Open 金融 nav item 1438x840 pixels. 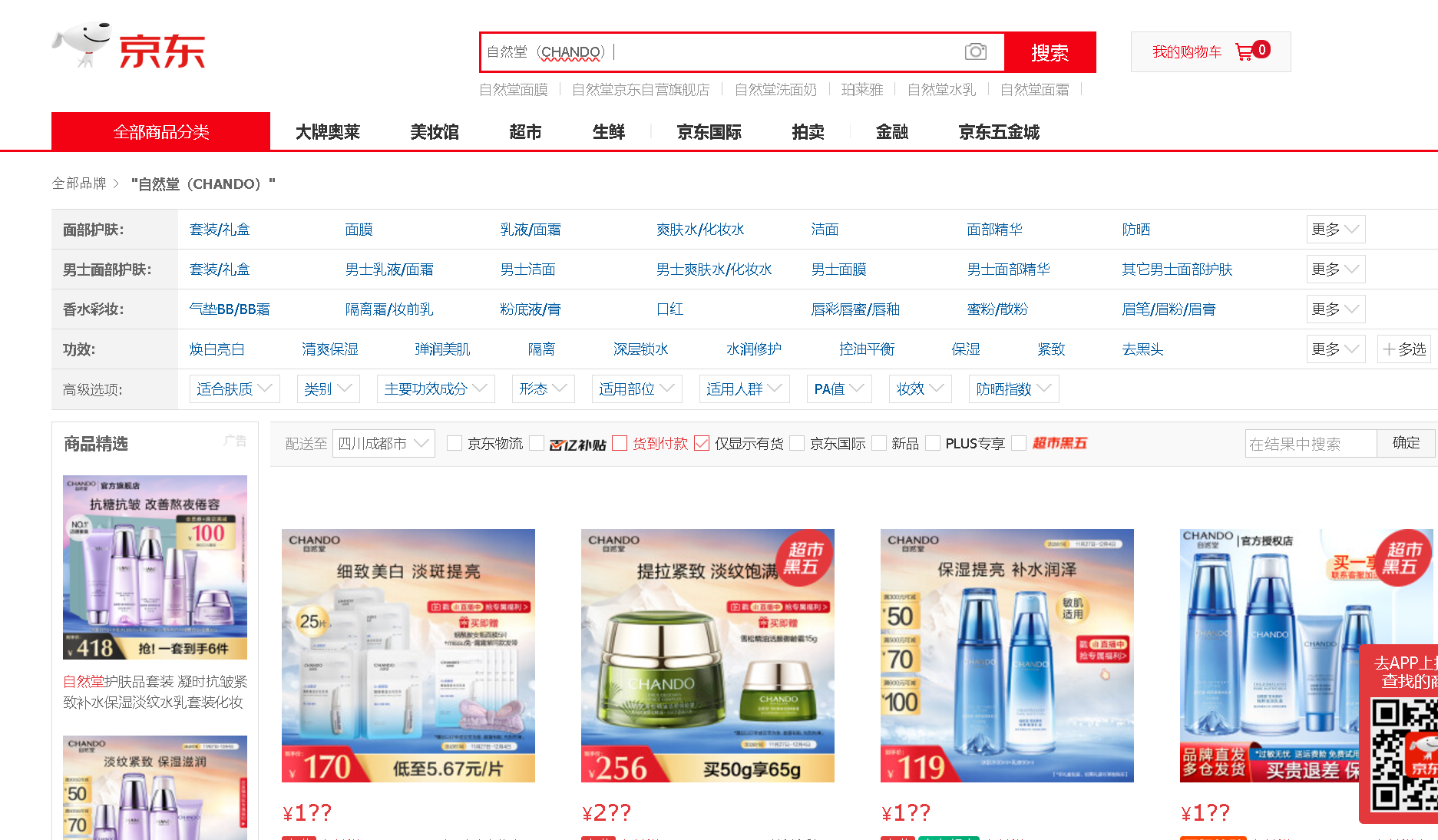tap(892, 132)
